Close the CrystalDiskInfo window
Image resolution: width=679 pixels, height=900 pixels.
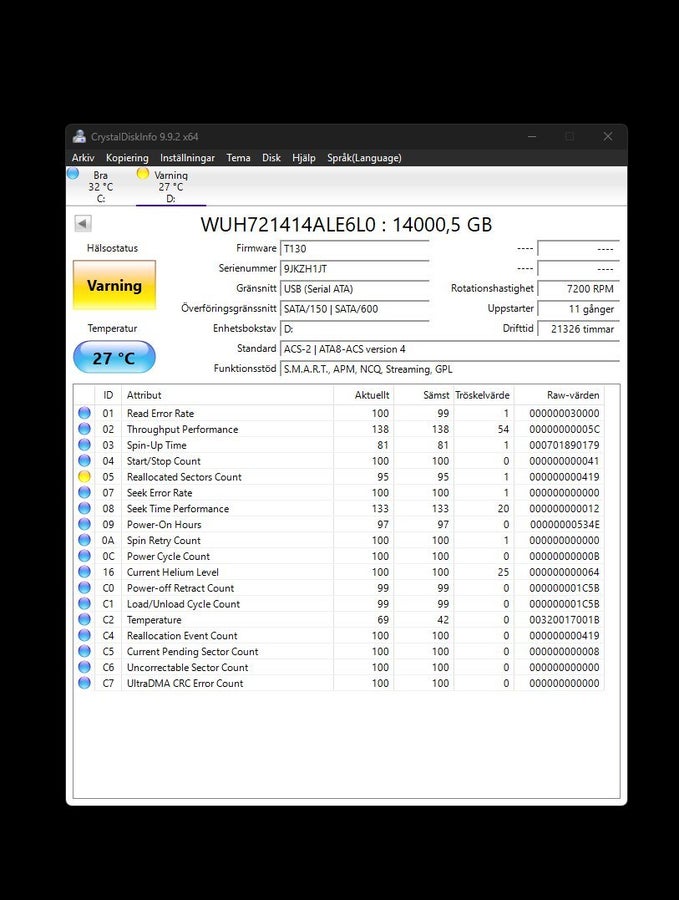(608, 137)
